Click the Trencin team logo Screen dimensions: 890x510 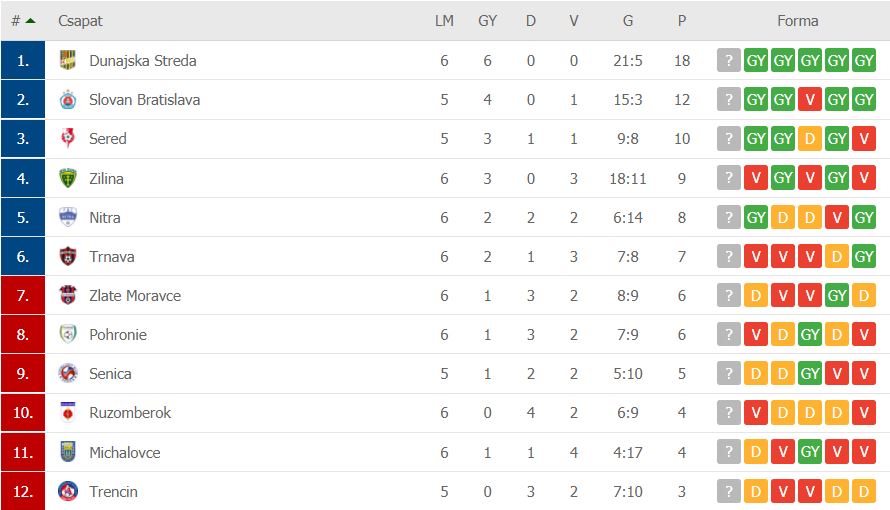68,491
